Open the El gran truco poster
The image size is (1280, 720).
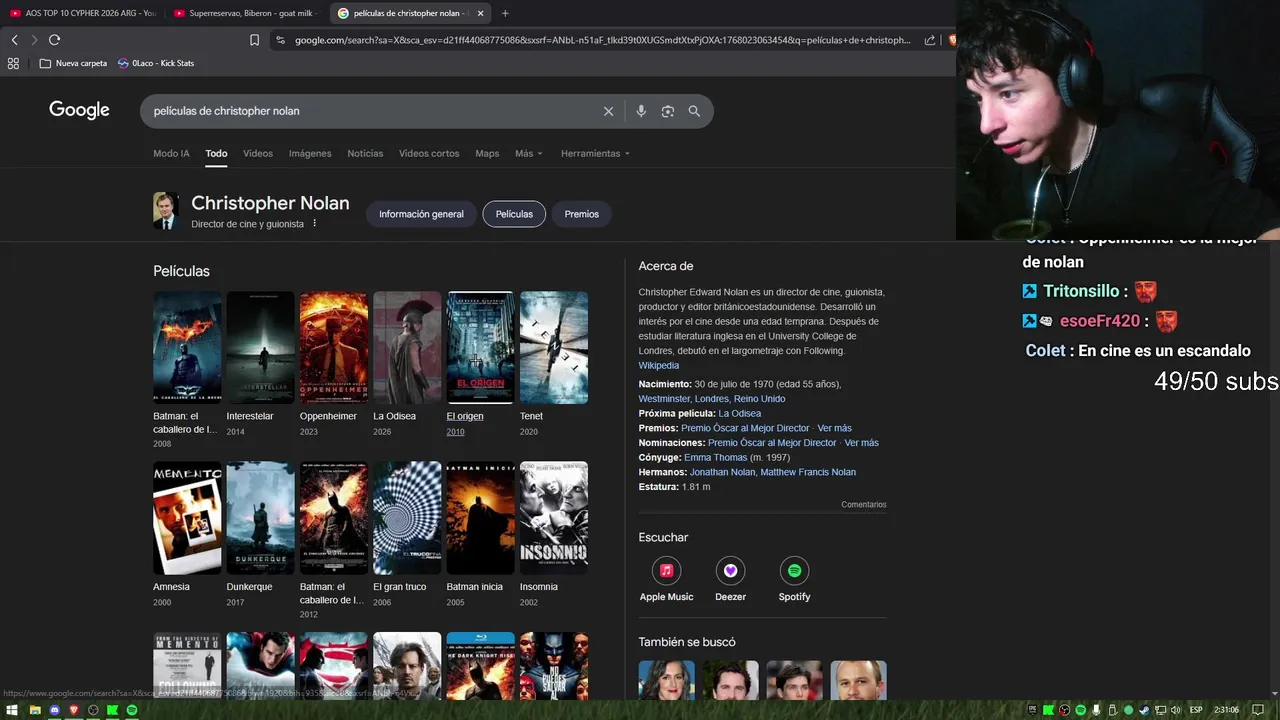[407, 518]
